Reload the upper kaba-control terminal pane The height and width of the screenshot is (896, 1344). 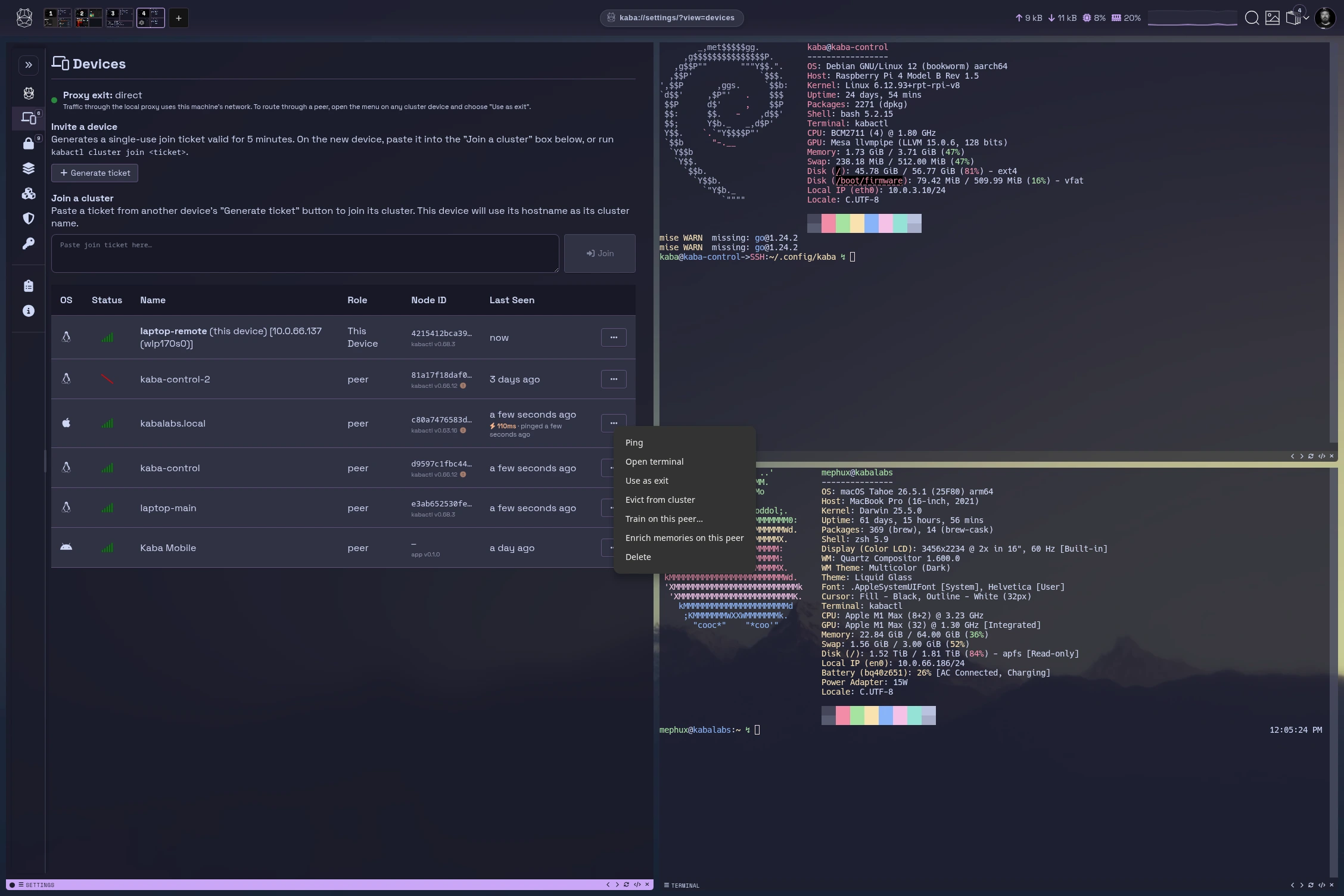click(x=1311, y=456)
